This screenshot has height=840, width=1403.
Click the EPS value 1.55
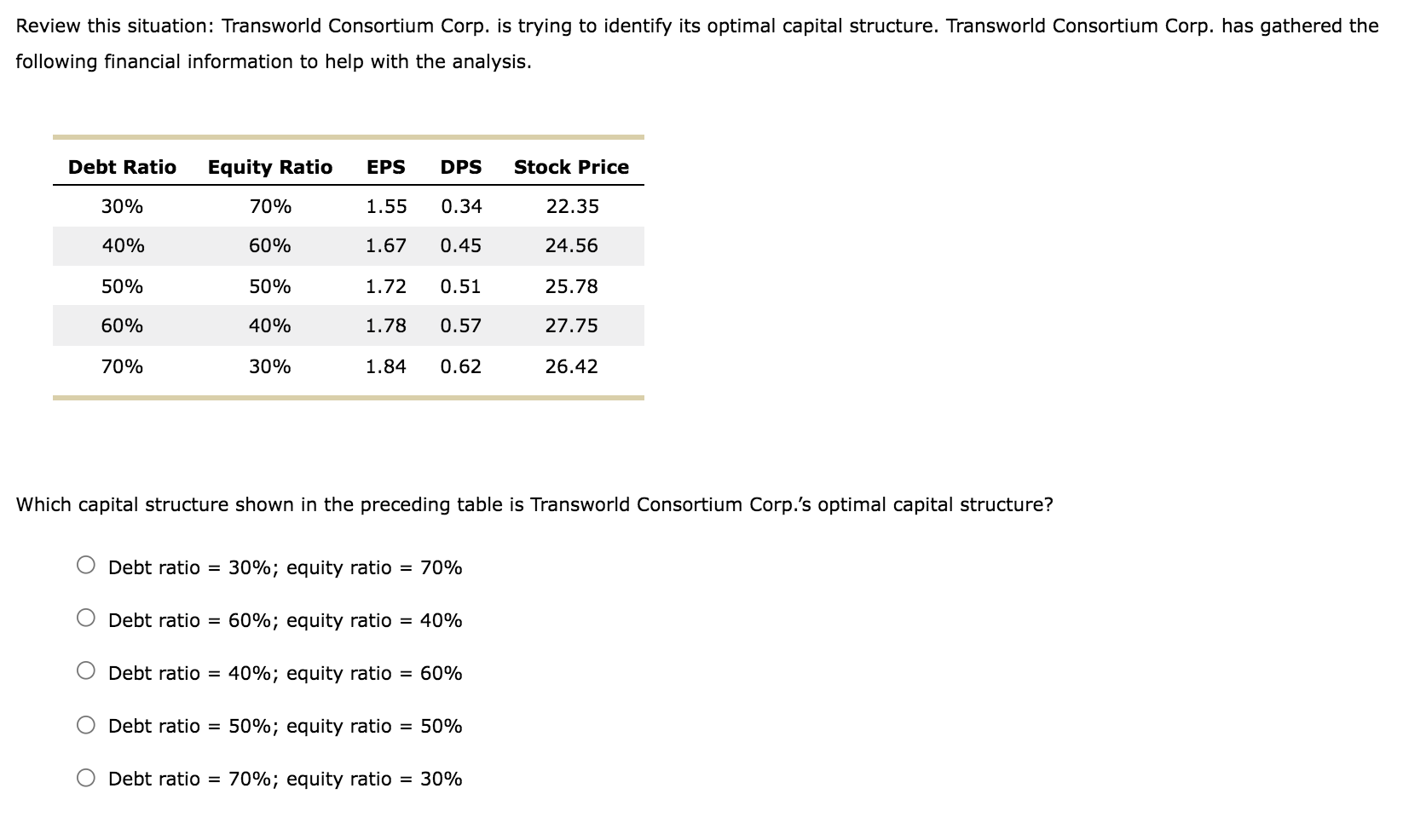click(x=385, y=205)
